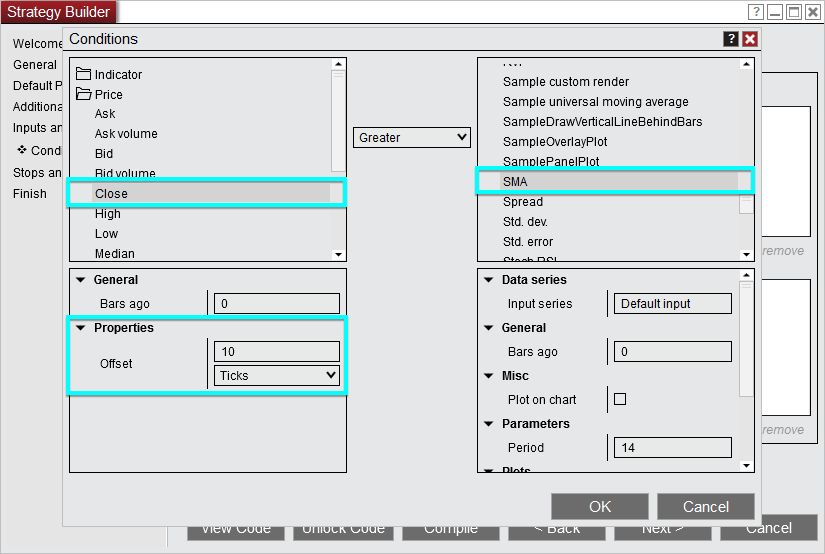Click the Period field showing 14
This screenshot has height=554, width=825.
pyautogui.click(x=672, y=448)
